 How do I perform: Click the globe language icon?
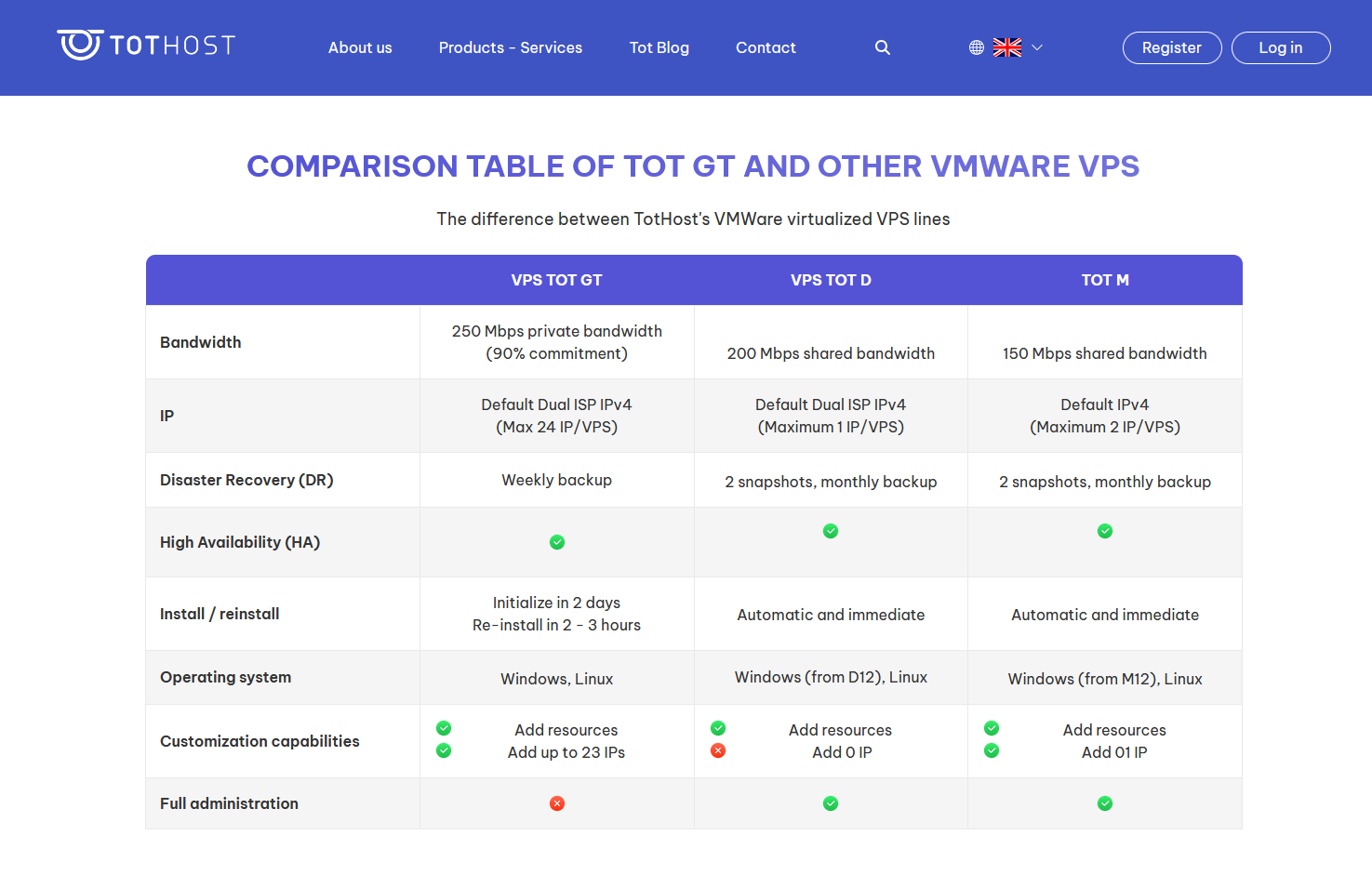point(977,47)
